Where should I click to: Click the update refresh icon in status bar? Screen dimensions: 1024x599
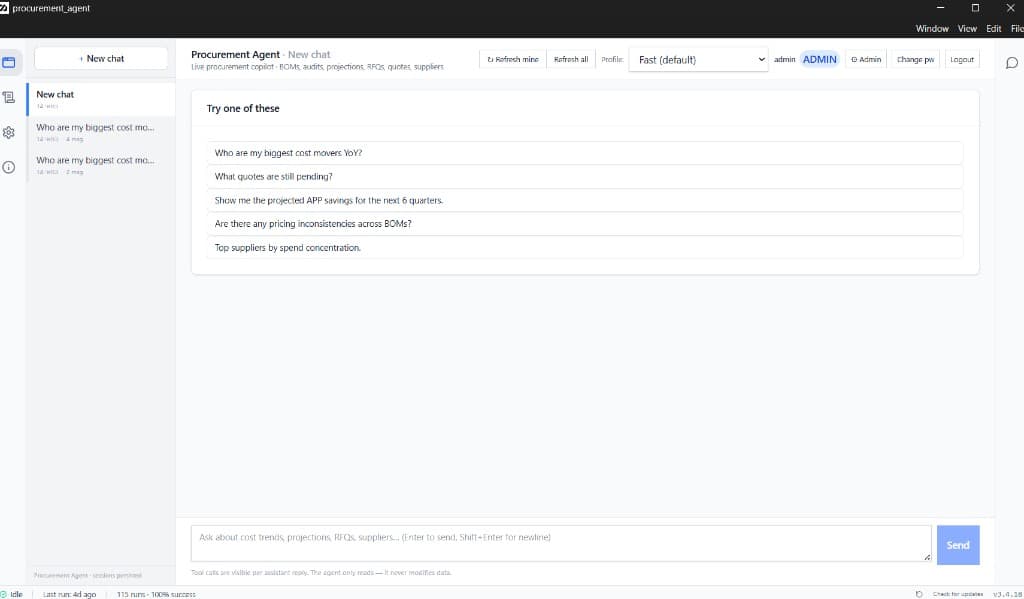(x=919, y=594)
